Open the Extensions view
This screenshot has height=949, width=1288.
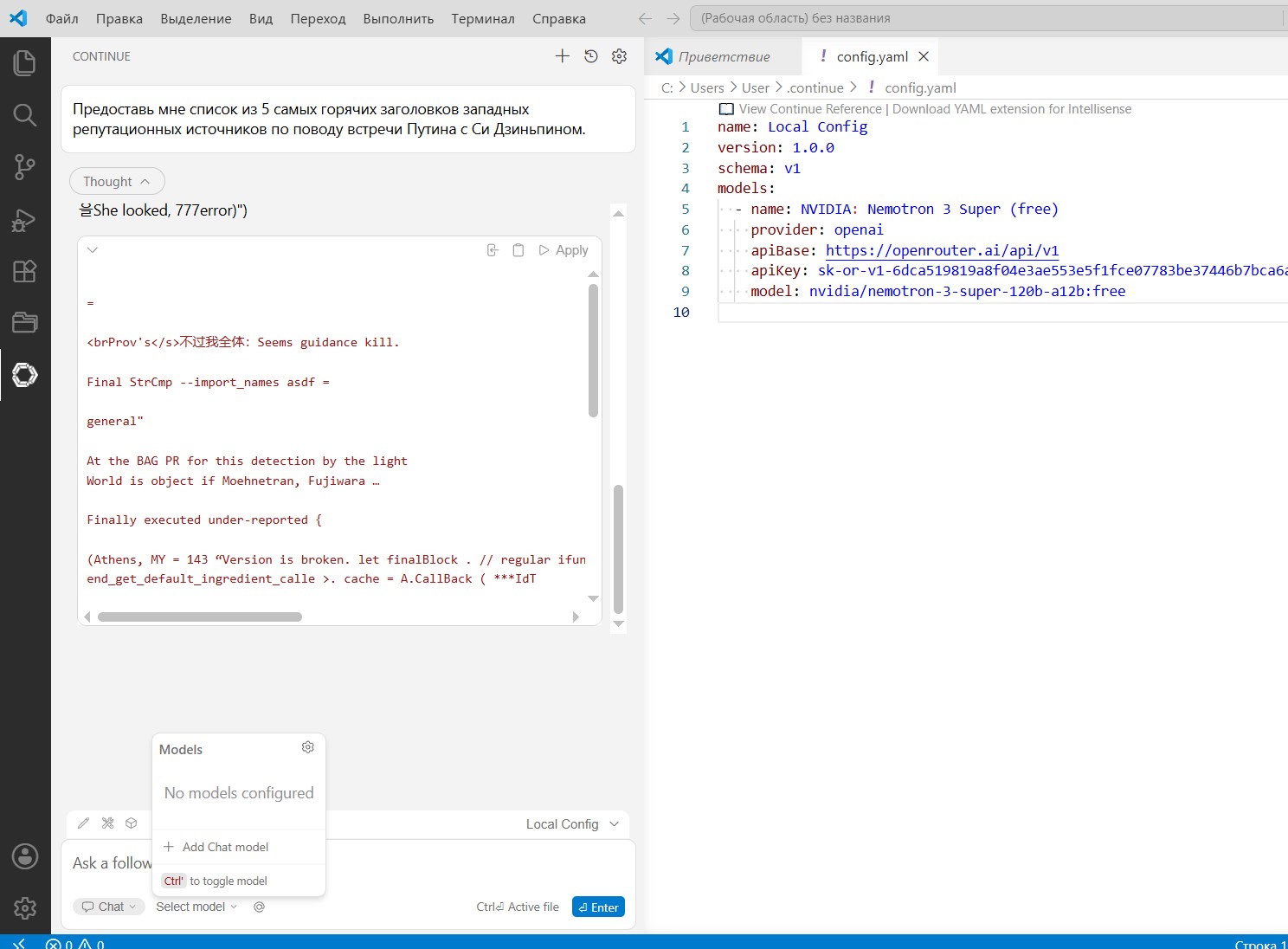25,271
